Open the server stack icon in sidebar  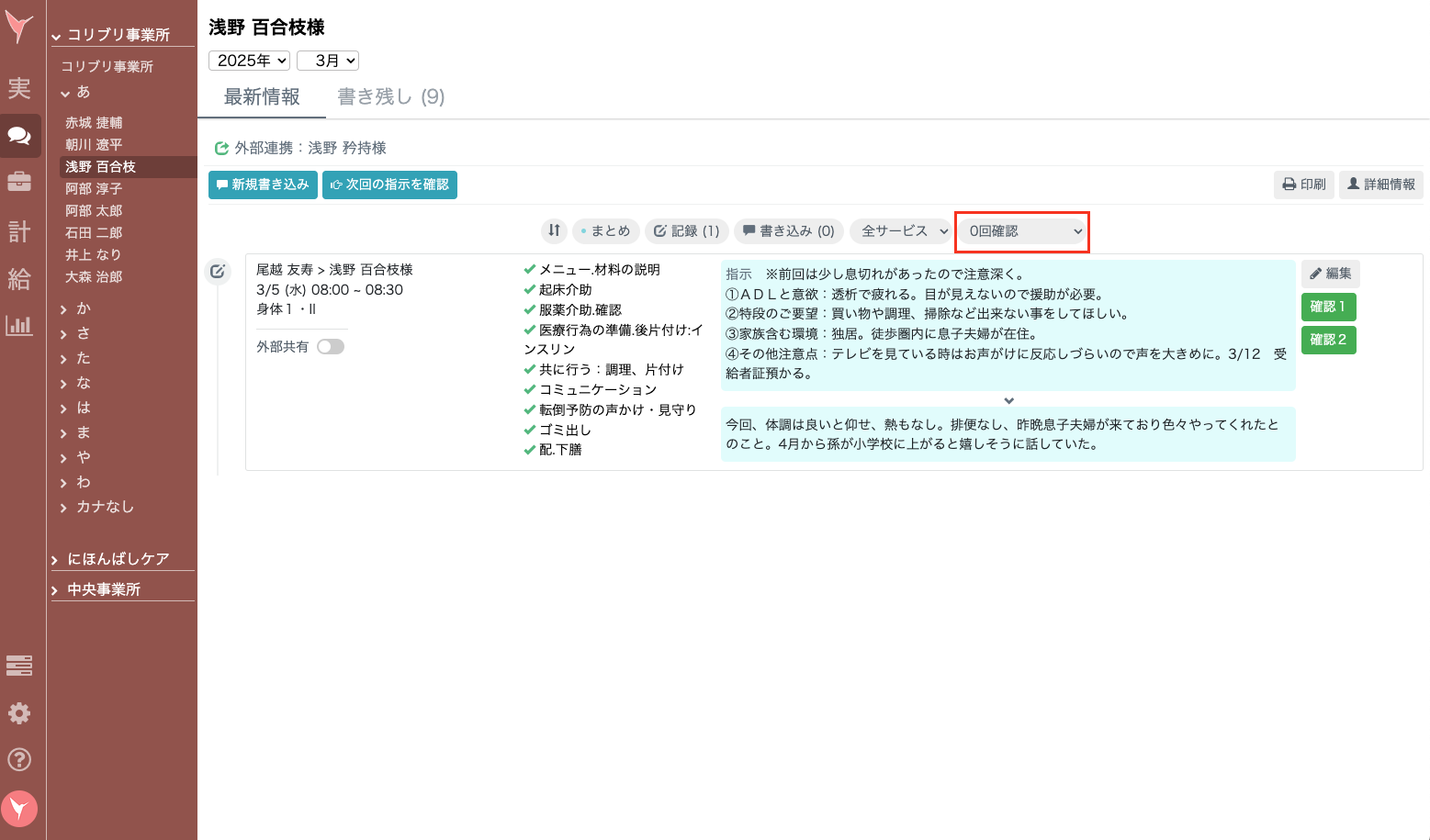[x=19, y=666]
